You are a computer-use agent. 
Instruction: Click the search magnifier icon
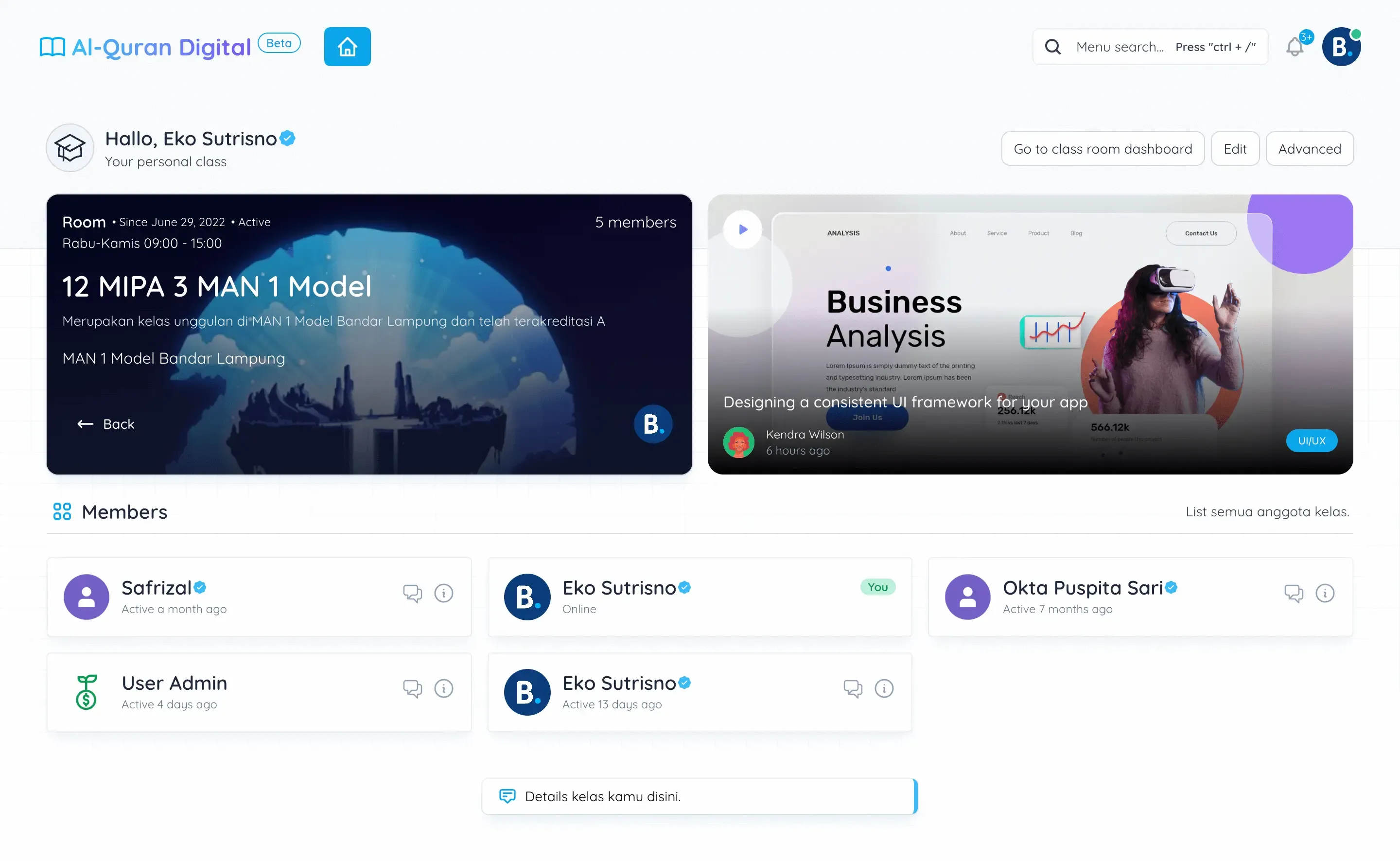[x=1053, y=47]
